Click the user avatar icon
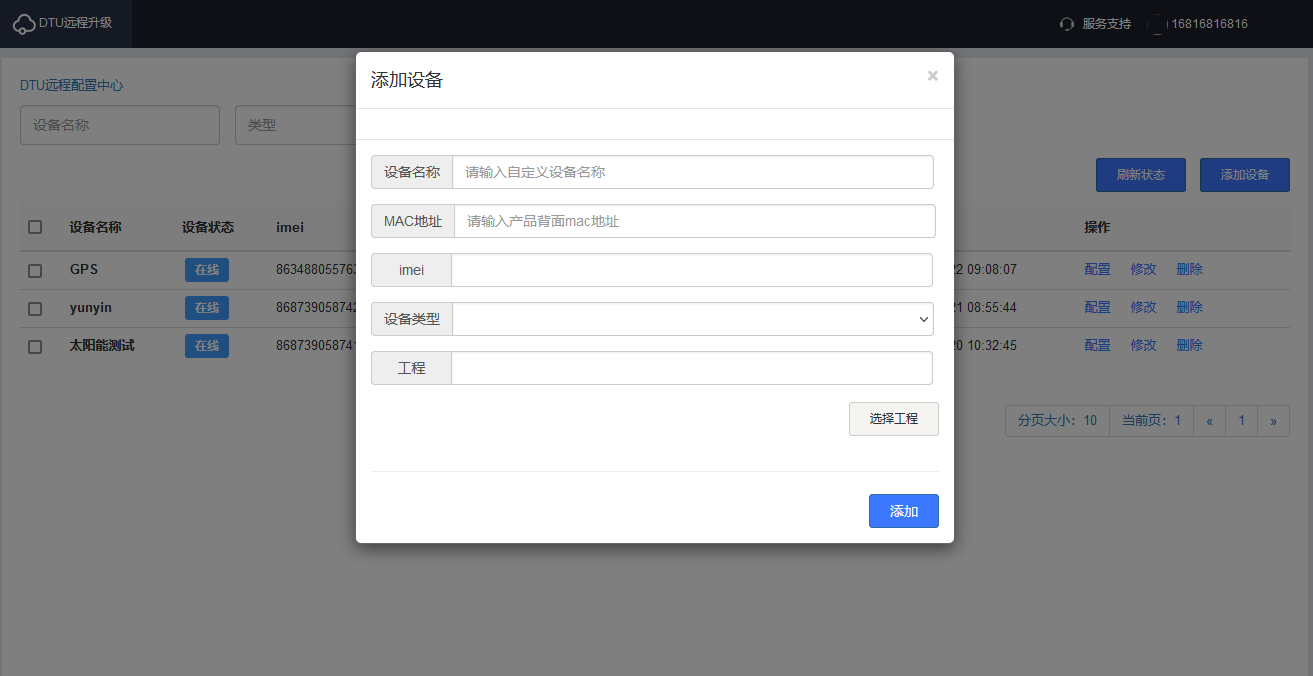 [x=1157, y=24]
